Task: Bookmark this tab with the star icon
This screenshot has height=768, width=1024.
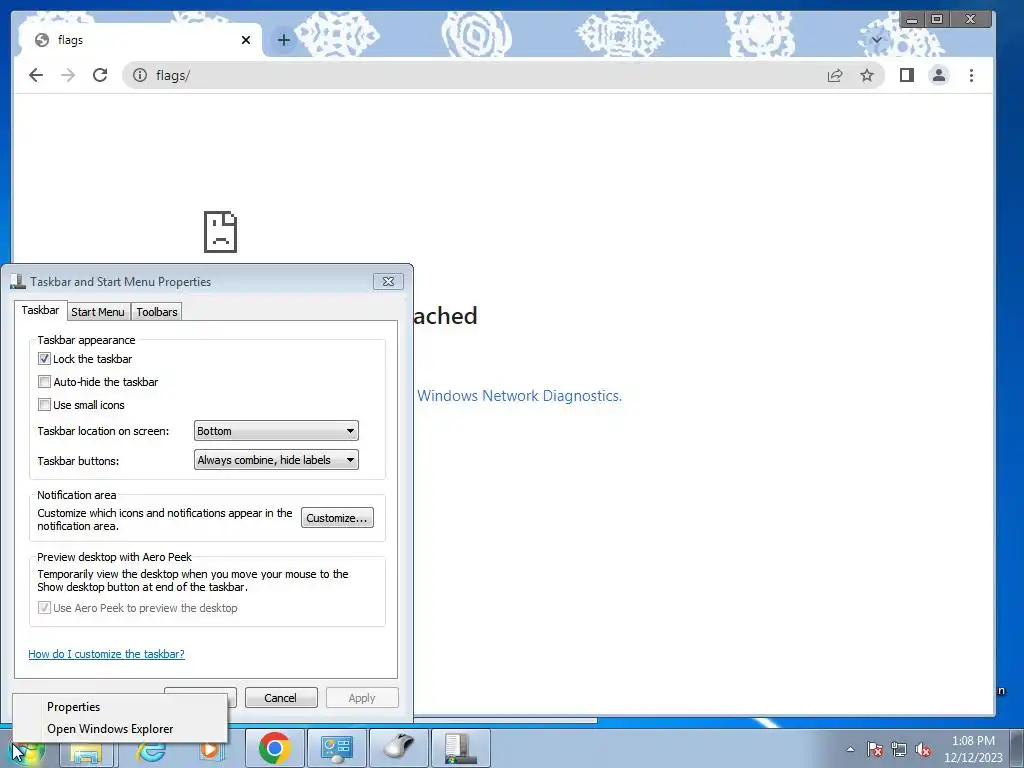Action: click(867, 75)
